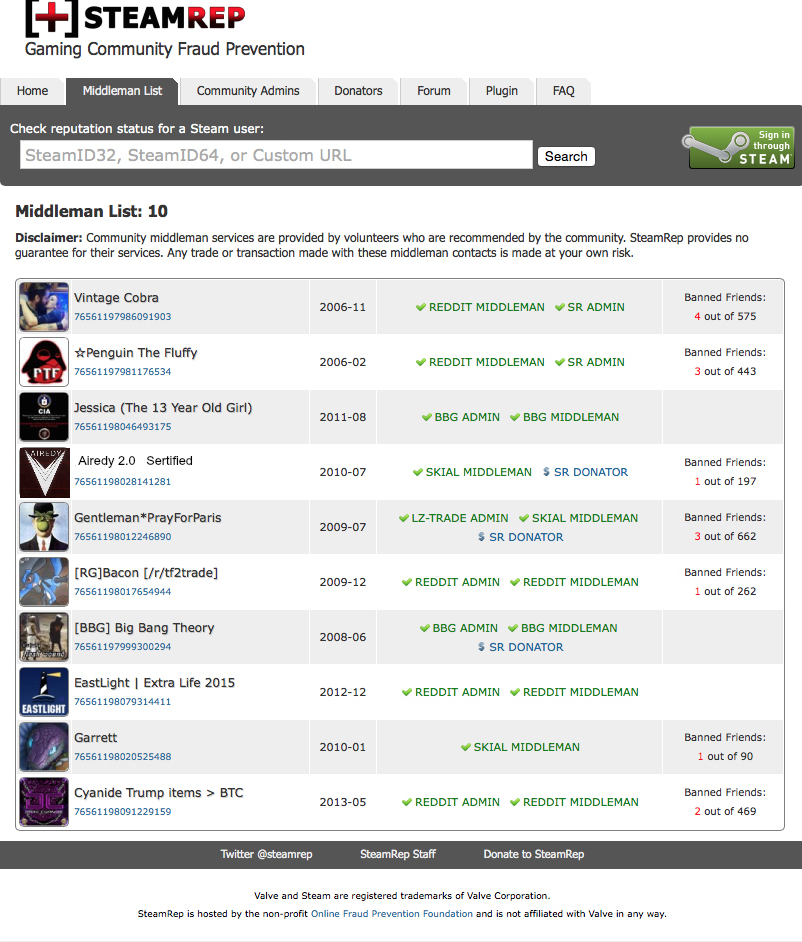Click join date 2006-11

click(342, 307)
